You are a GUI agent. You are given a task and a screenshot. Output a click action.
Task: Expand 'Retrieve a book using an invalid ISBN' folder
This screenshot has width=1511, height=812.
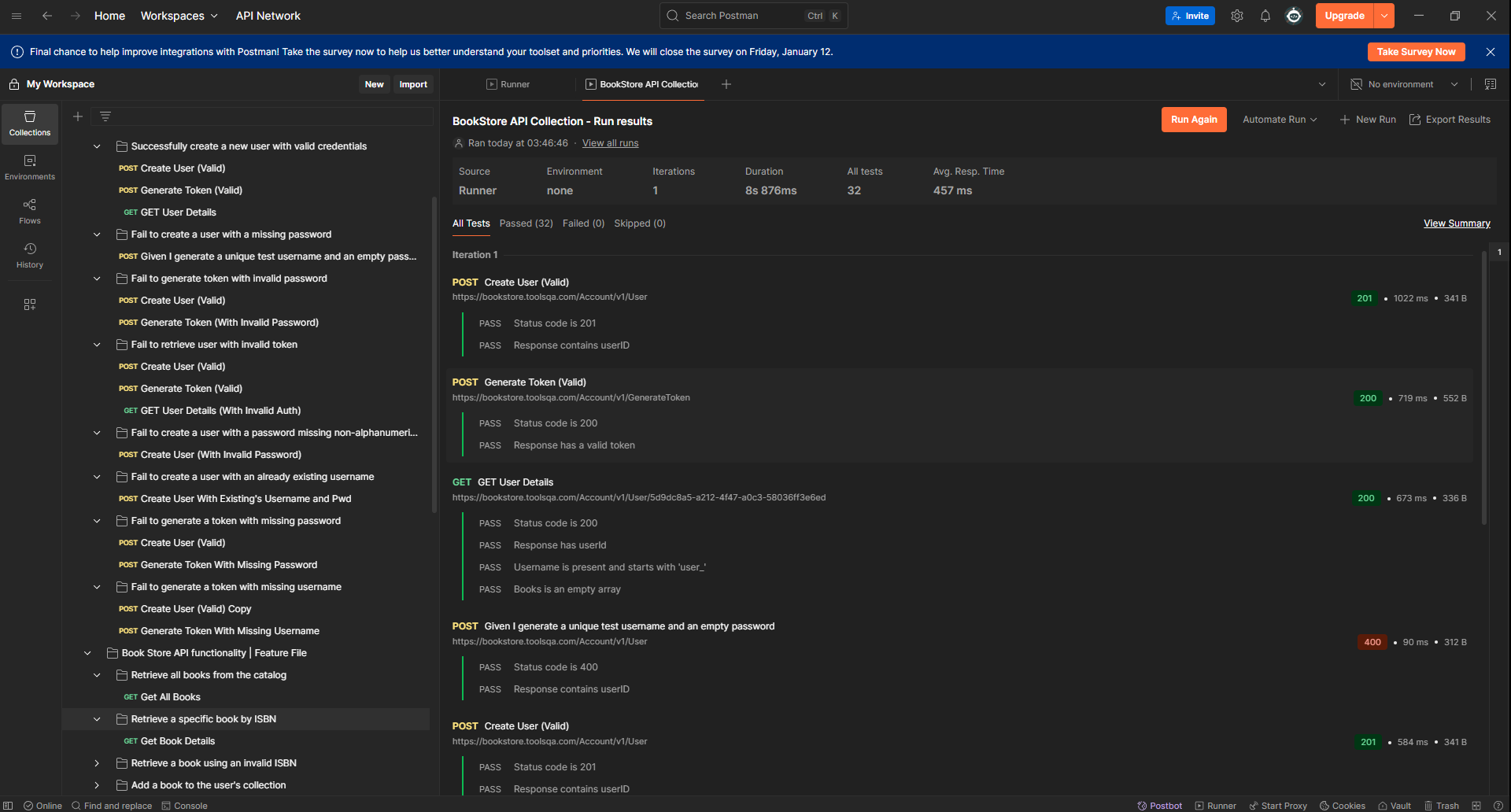pos(97,763)
